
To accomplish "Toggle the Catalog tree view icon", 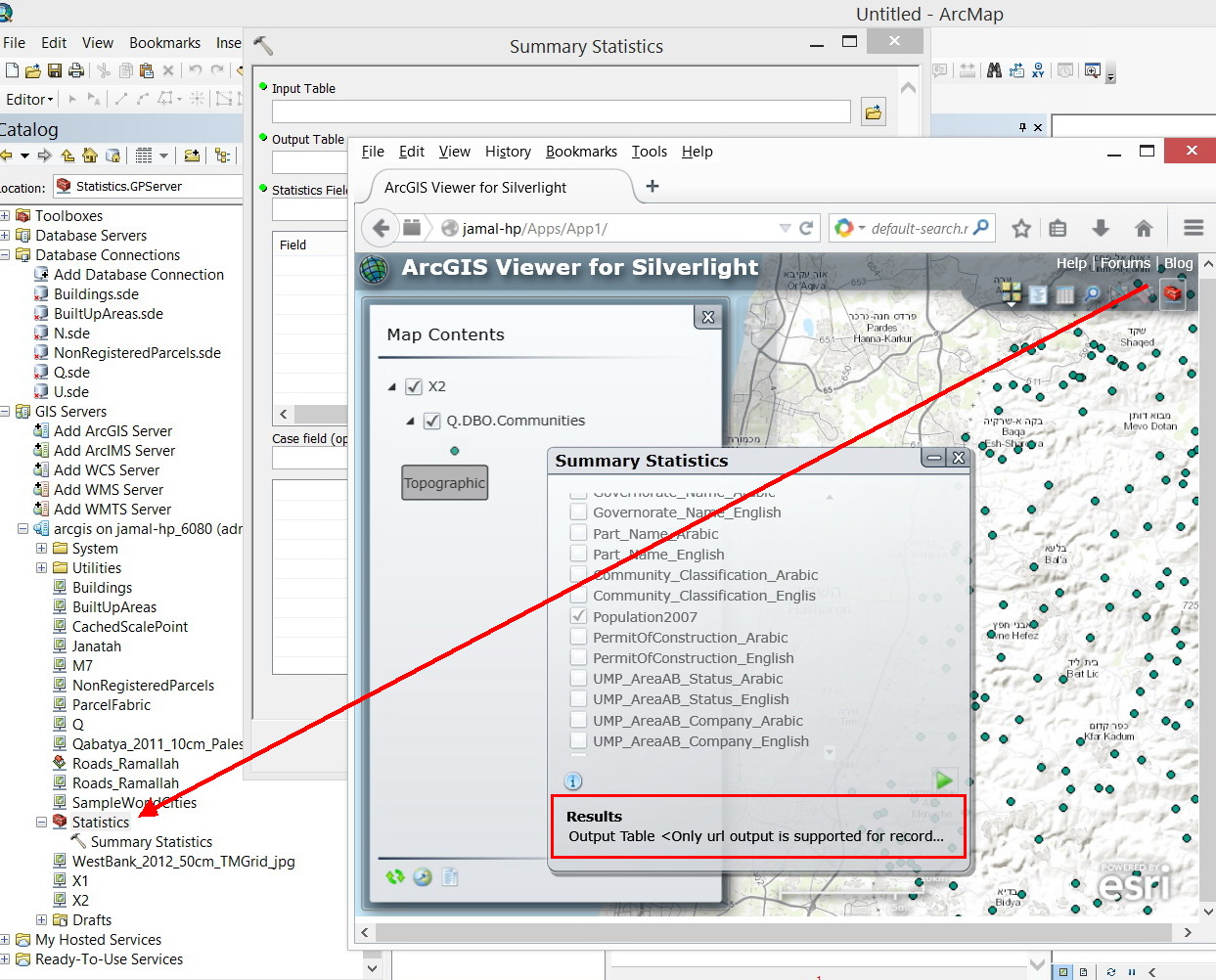I will point(223,156).
